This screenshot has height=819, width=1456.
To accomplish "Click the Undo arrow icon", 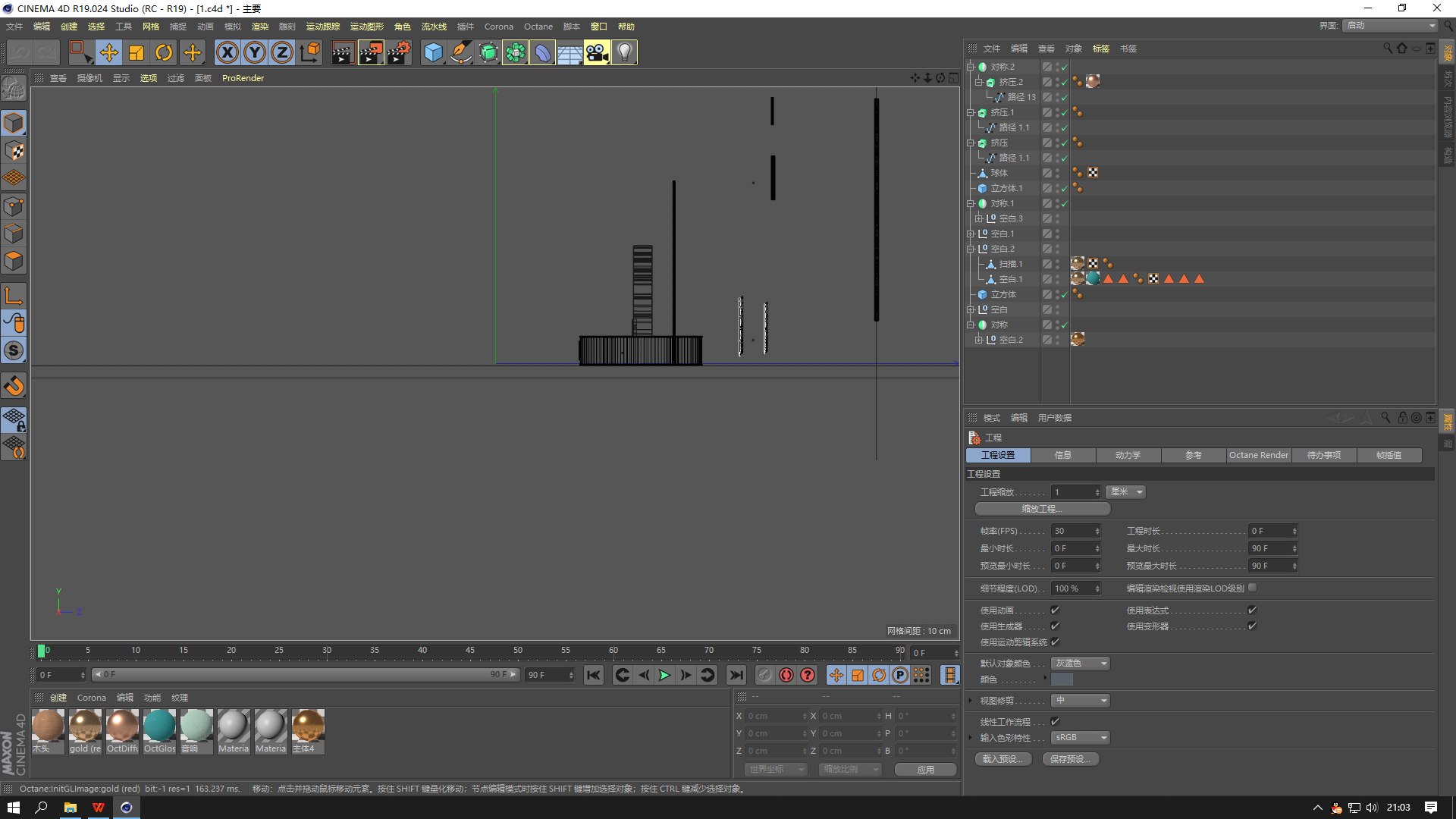I will (x=20, y=52).
